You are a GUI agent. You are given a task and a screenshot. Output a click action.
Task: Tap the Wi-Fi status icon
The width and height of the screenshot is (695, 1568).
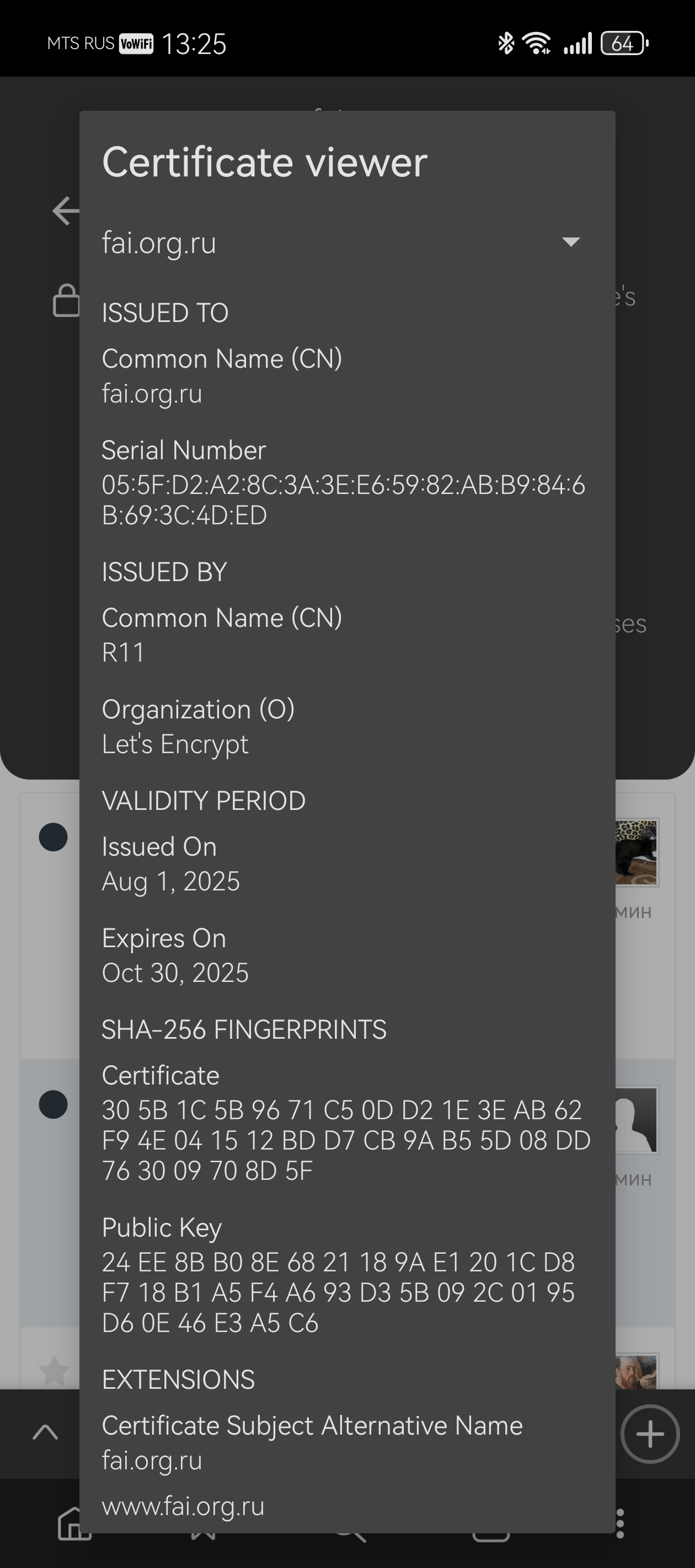tap(537, 43)
